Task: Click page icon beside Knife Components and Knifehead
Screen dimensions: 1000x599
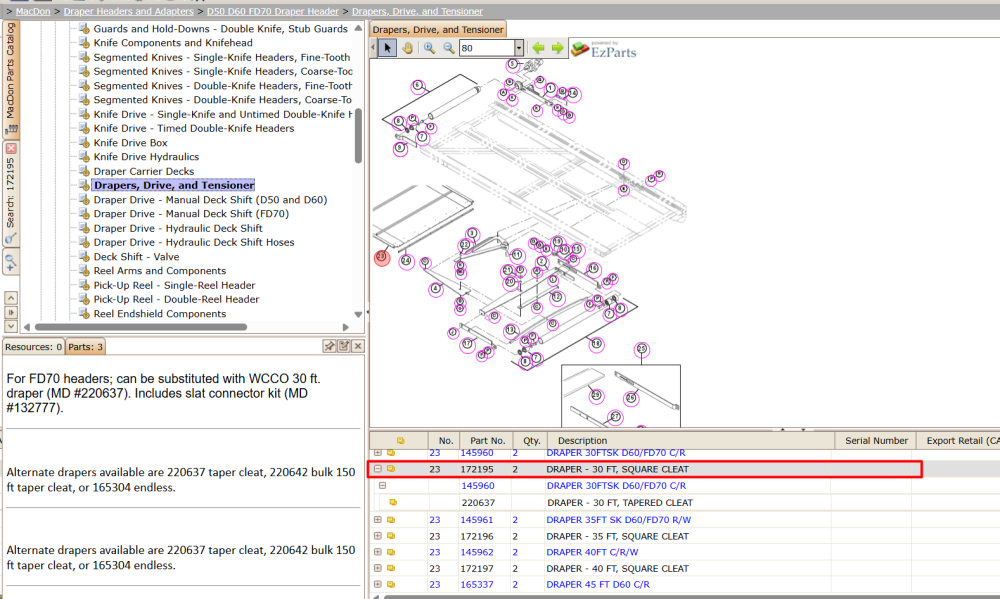Action: (x=84, y=43)
